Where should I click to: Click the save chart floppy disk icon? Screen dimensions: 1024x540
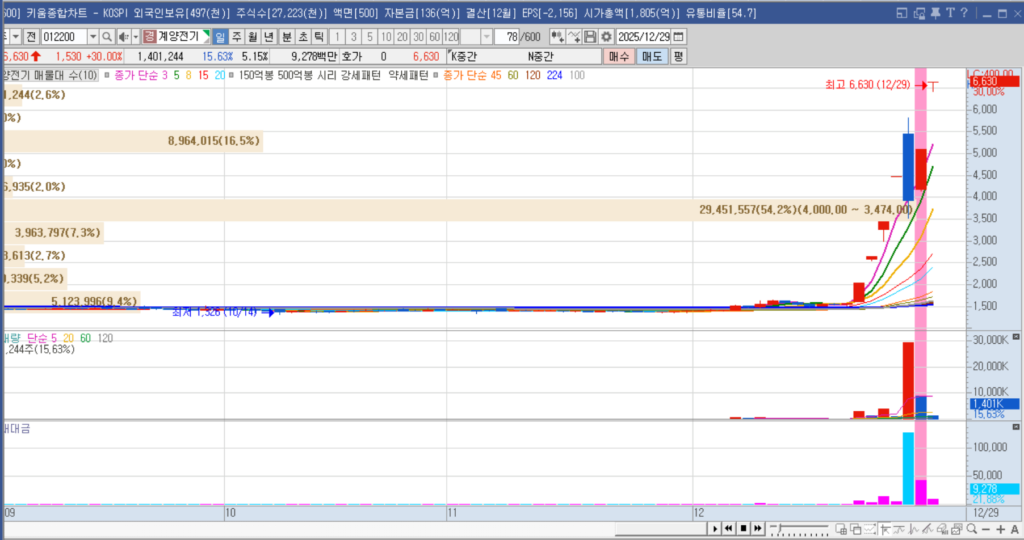click(590, 37)
